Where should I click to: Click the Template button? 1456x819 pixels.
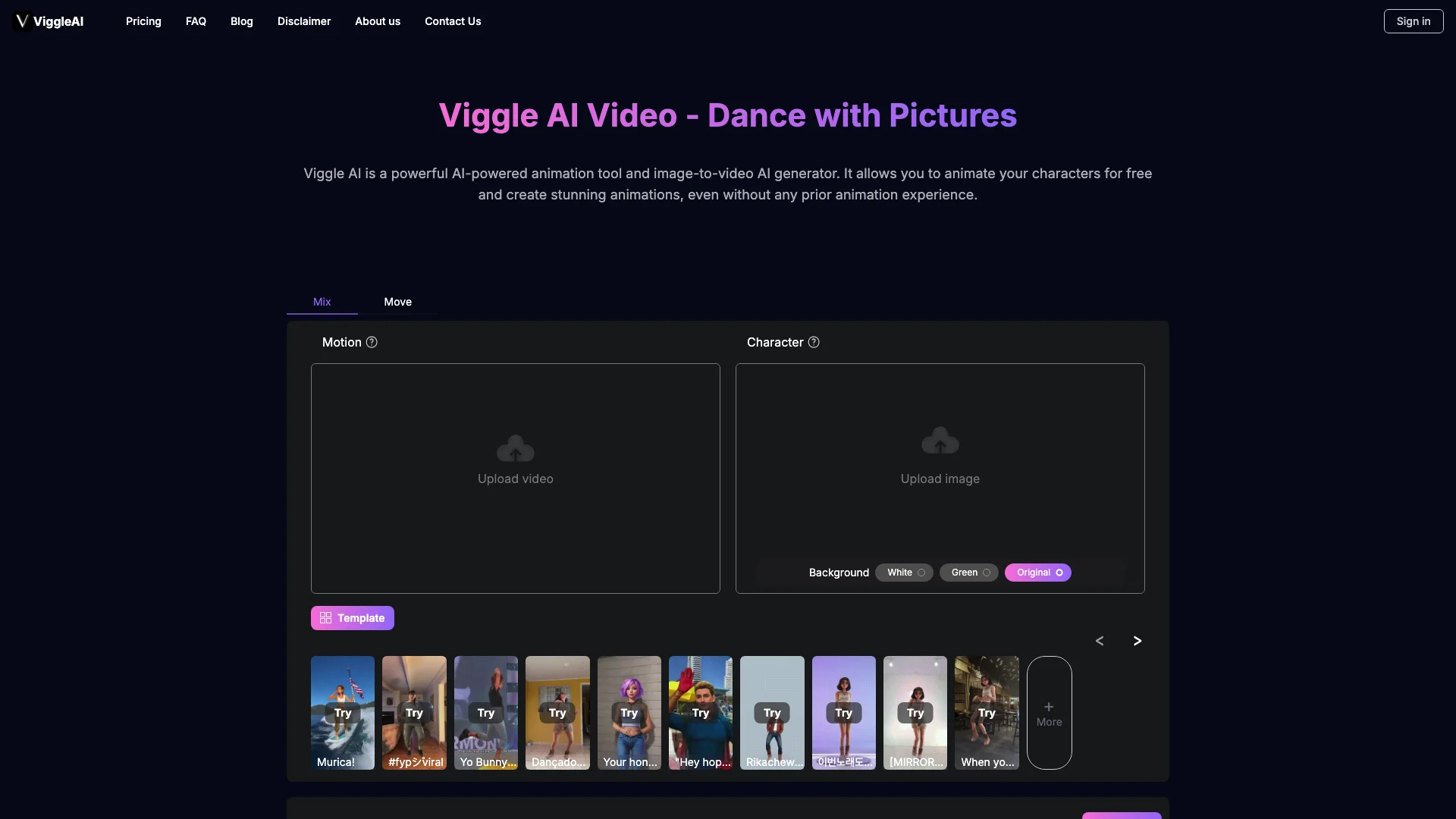point(353,618)
